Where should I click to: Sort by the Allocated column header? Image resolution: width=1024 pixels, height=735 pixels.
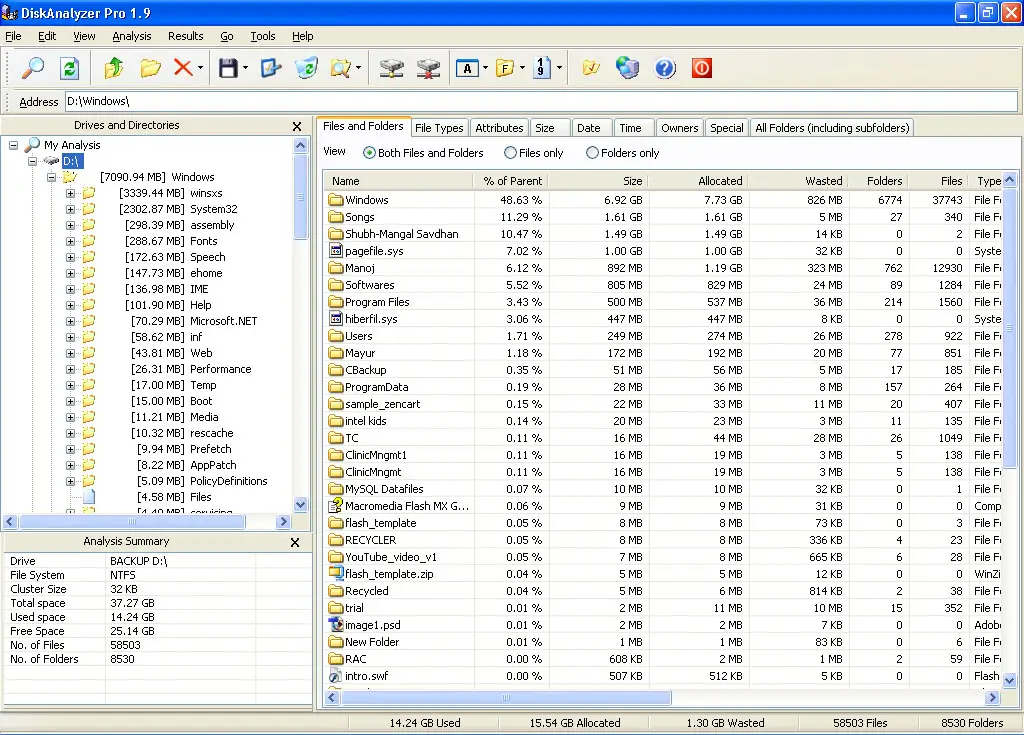pos(697,181)
